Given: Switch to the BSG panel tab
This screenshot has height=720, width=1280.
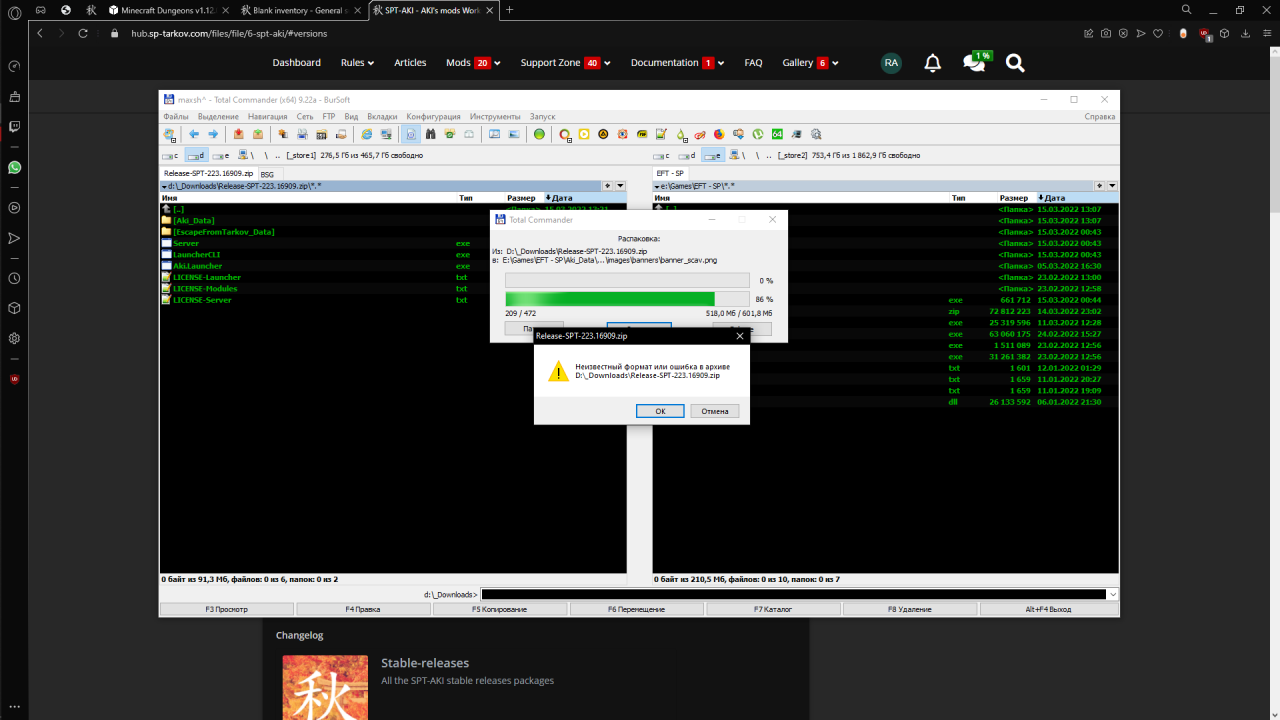Looking at the screenshot, I should pos(267,173).
